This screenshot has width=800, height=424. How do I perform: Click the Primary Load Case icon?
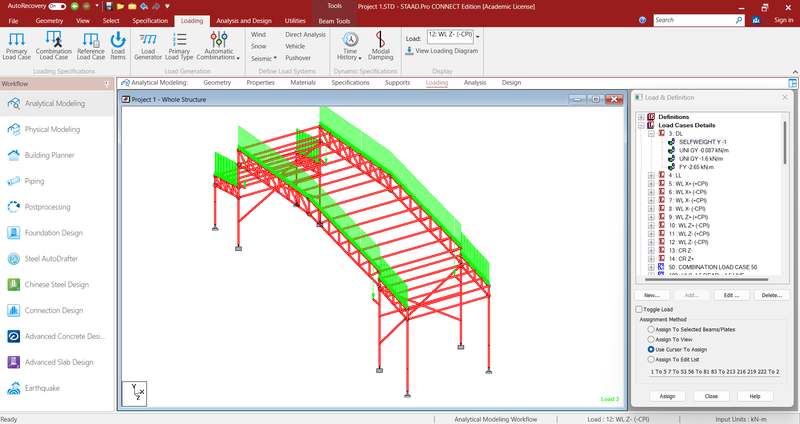[16, 45]
